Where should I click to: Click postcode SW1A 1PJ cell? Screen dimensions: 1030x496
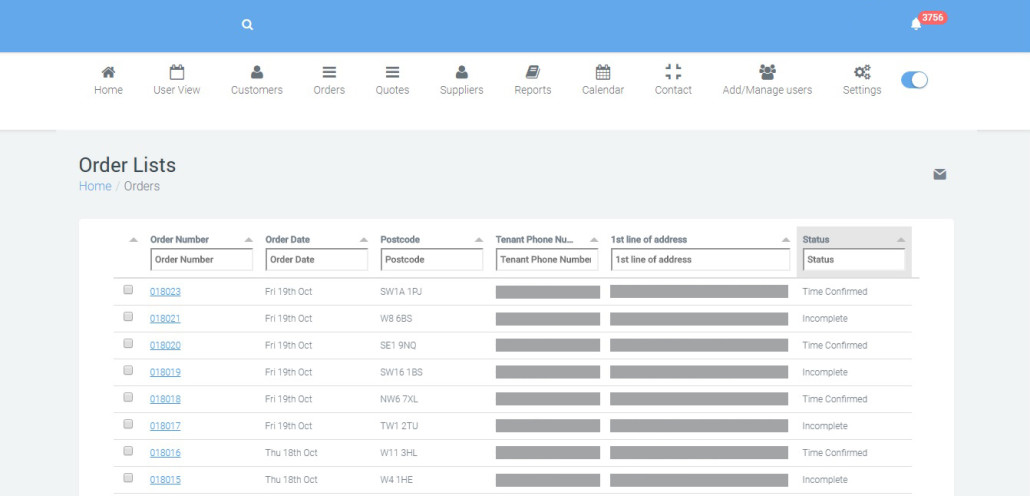[401, 292]
